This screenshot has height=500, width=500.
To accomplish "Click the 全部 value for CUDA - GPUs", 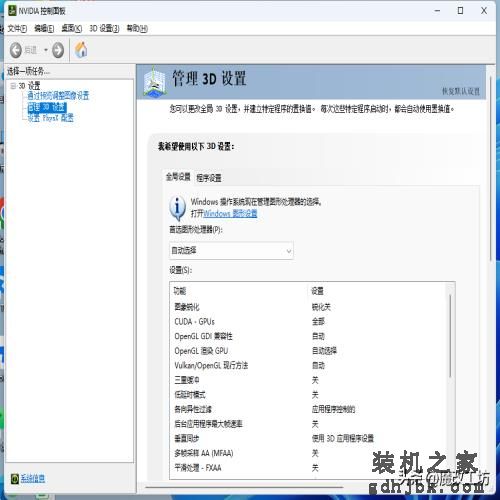I will 318,322.
